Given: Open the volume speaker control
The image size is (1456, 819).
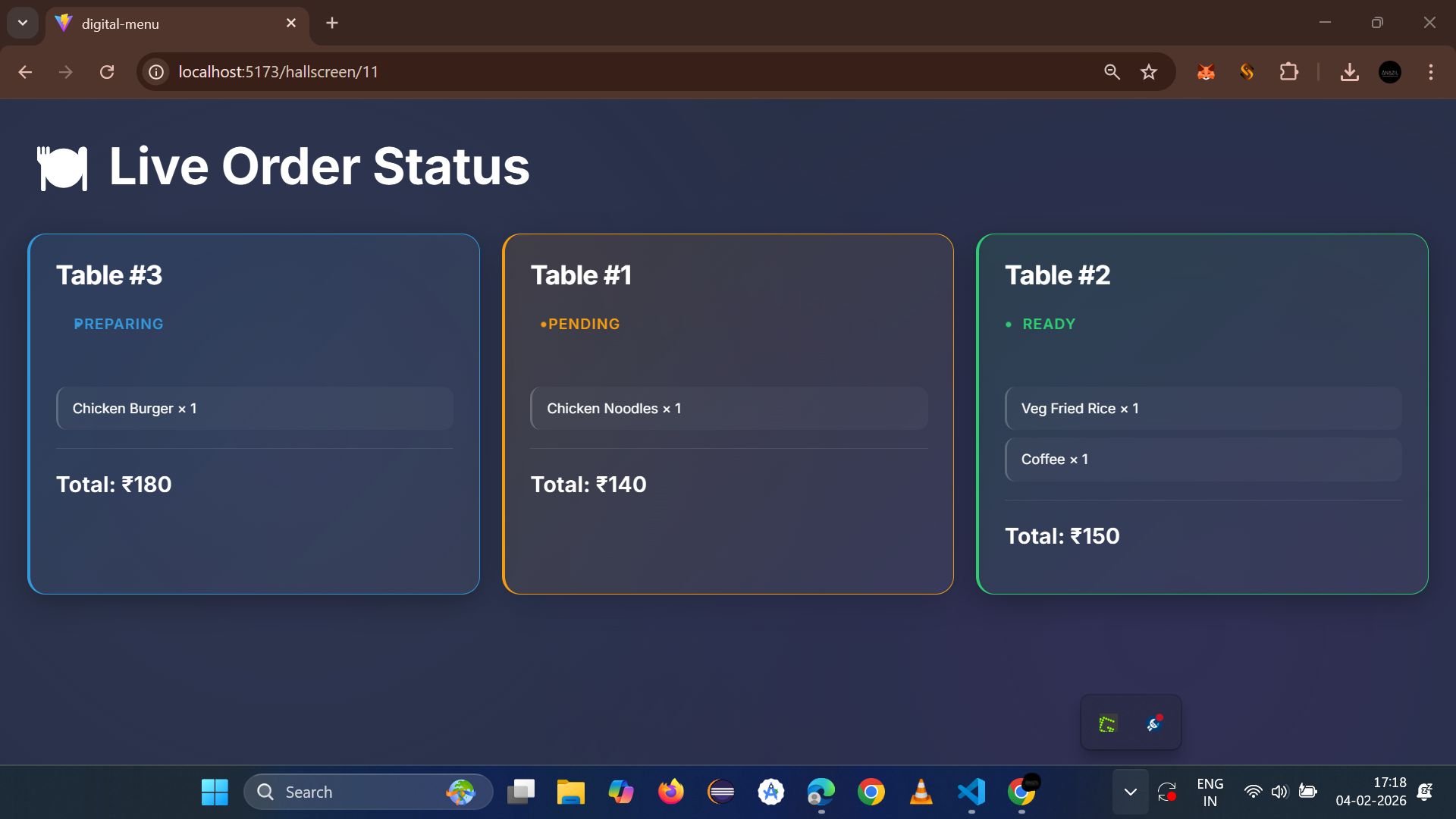Looking at the screenshot, I should tap(1280, 792).
